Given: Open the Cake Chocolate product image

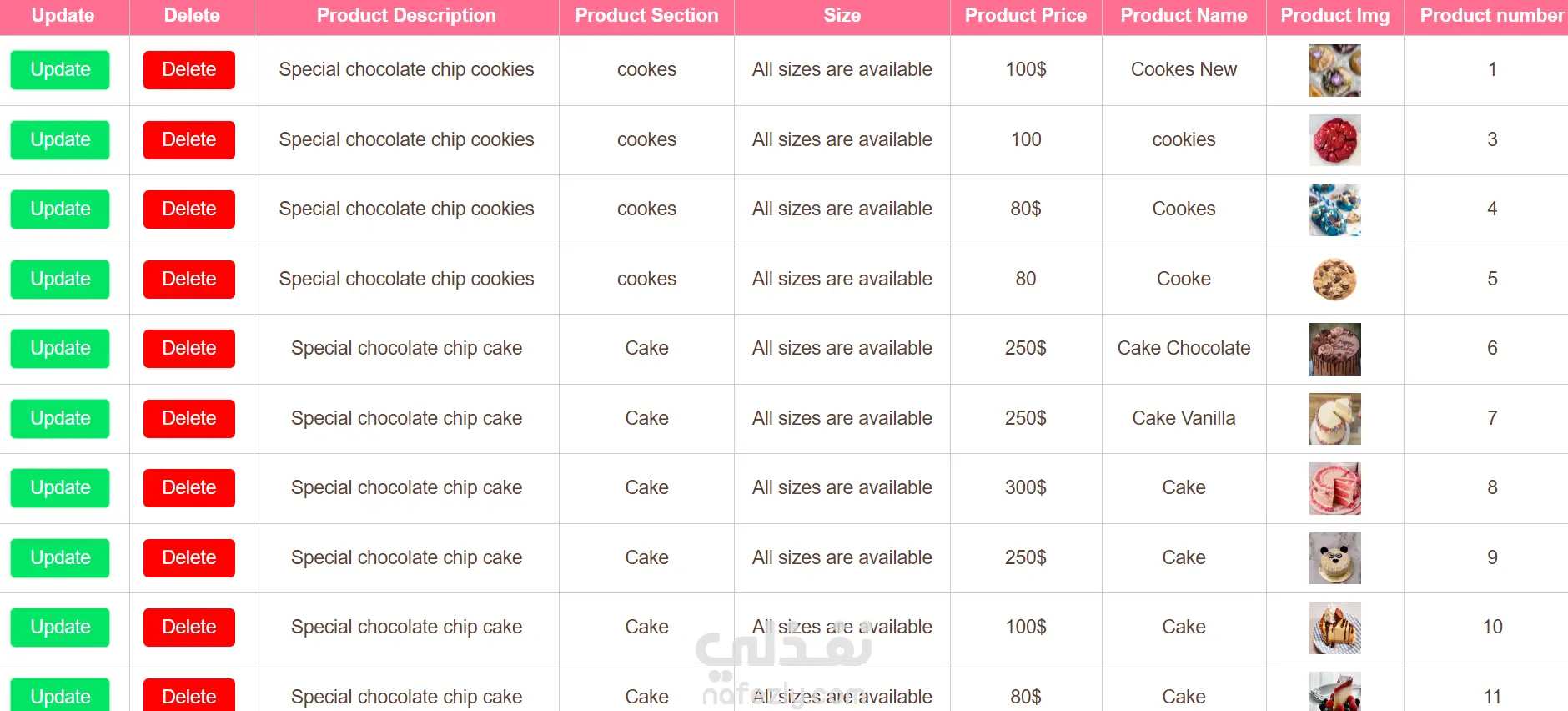Looking at the screenshot, I should 1334,349.
